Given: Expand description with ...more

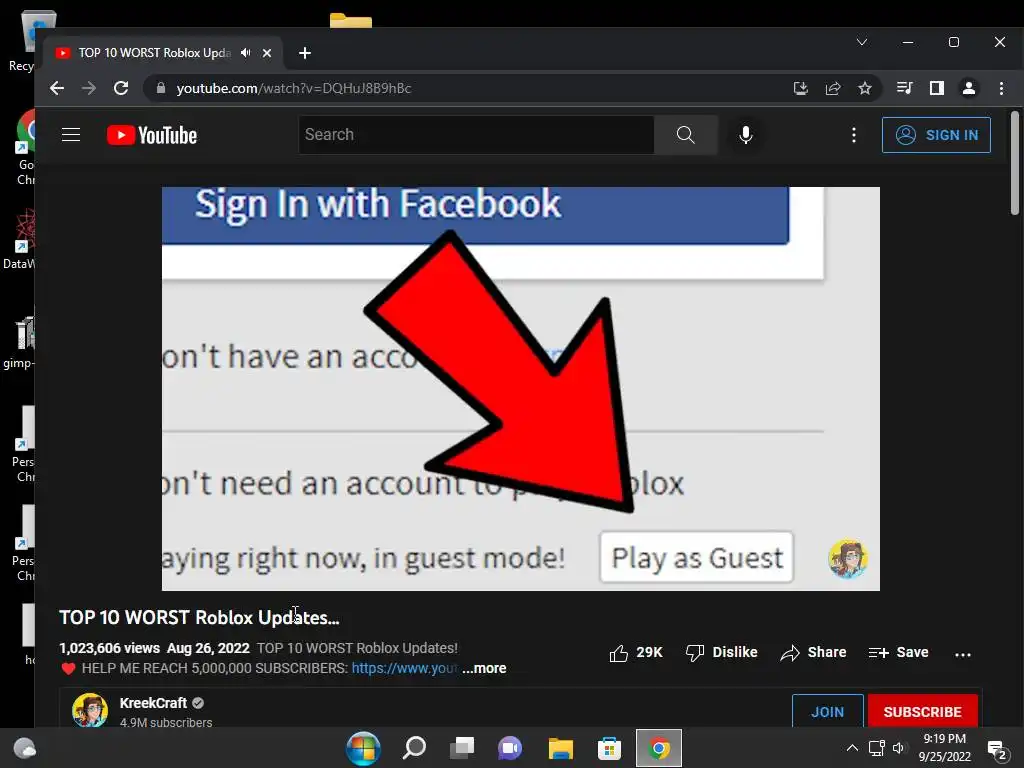Looking at the screenshot, I should (x=484, y=668).
